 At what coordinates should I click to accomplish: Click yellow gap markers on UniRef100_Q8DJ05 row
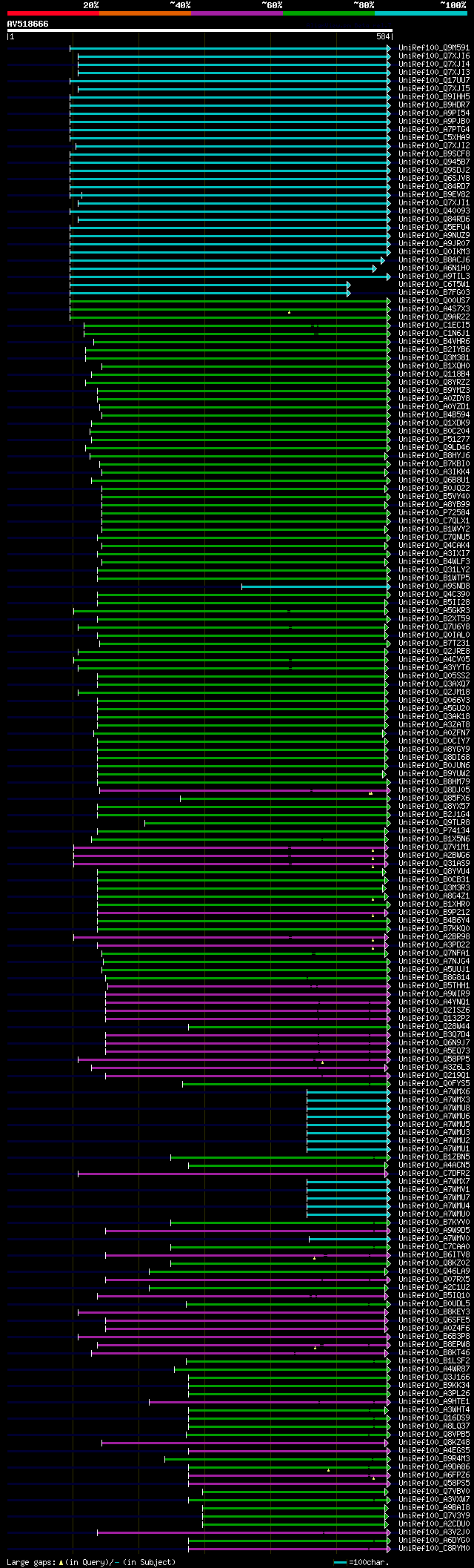tap(370, 793)
